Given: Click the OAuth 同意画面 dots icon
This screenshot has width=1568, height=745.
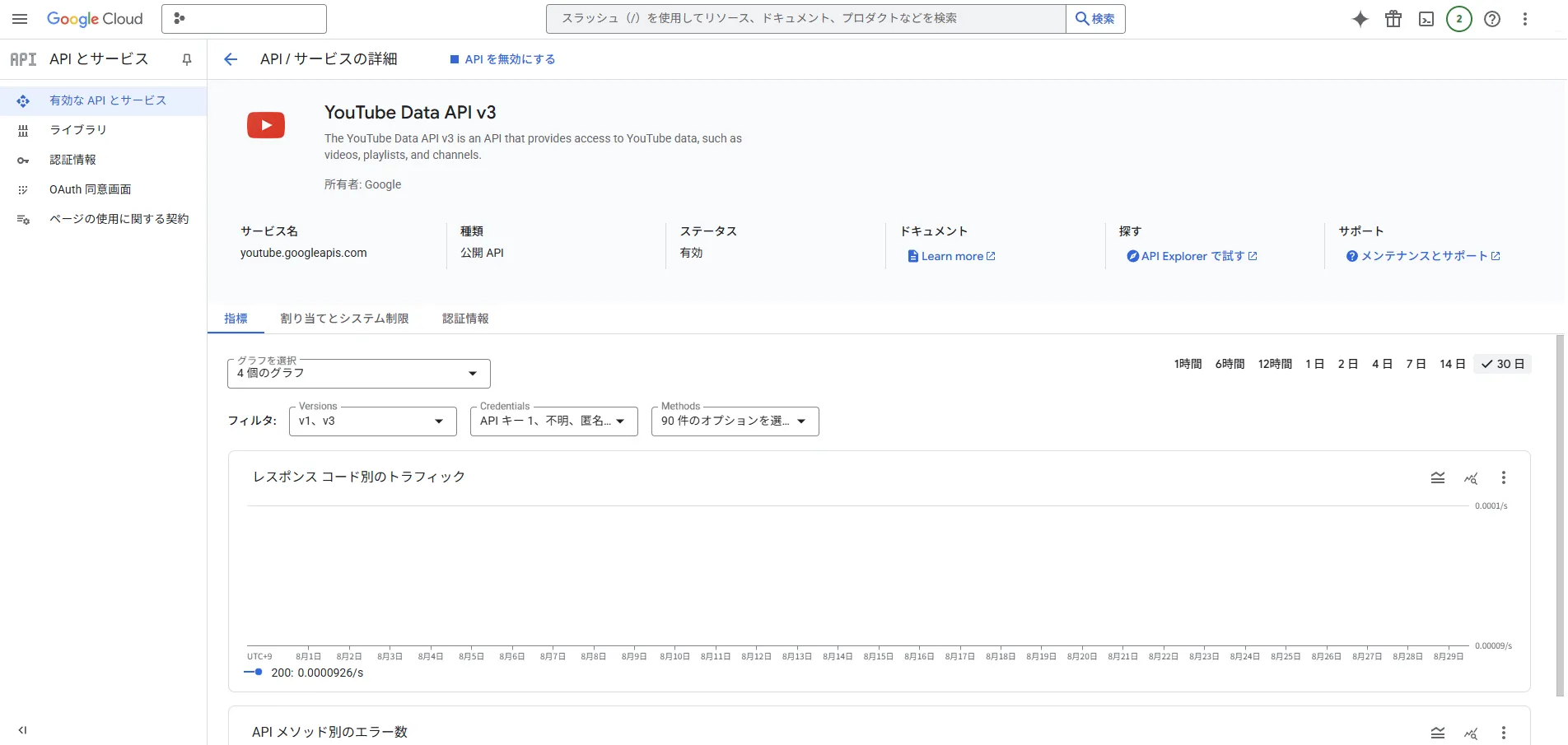Looking at the screenshot, I should point(23,189).
